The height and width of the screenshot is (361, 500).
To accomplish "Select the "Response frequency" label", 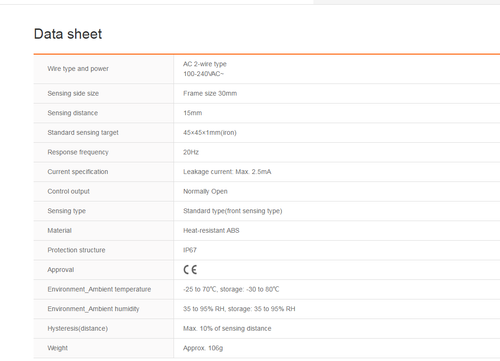I will (78, 152).
